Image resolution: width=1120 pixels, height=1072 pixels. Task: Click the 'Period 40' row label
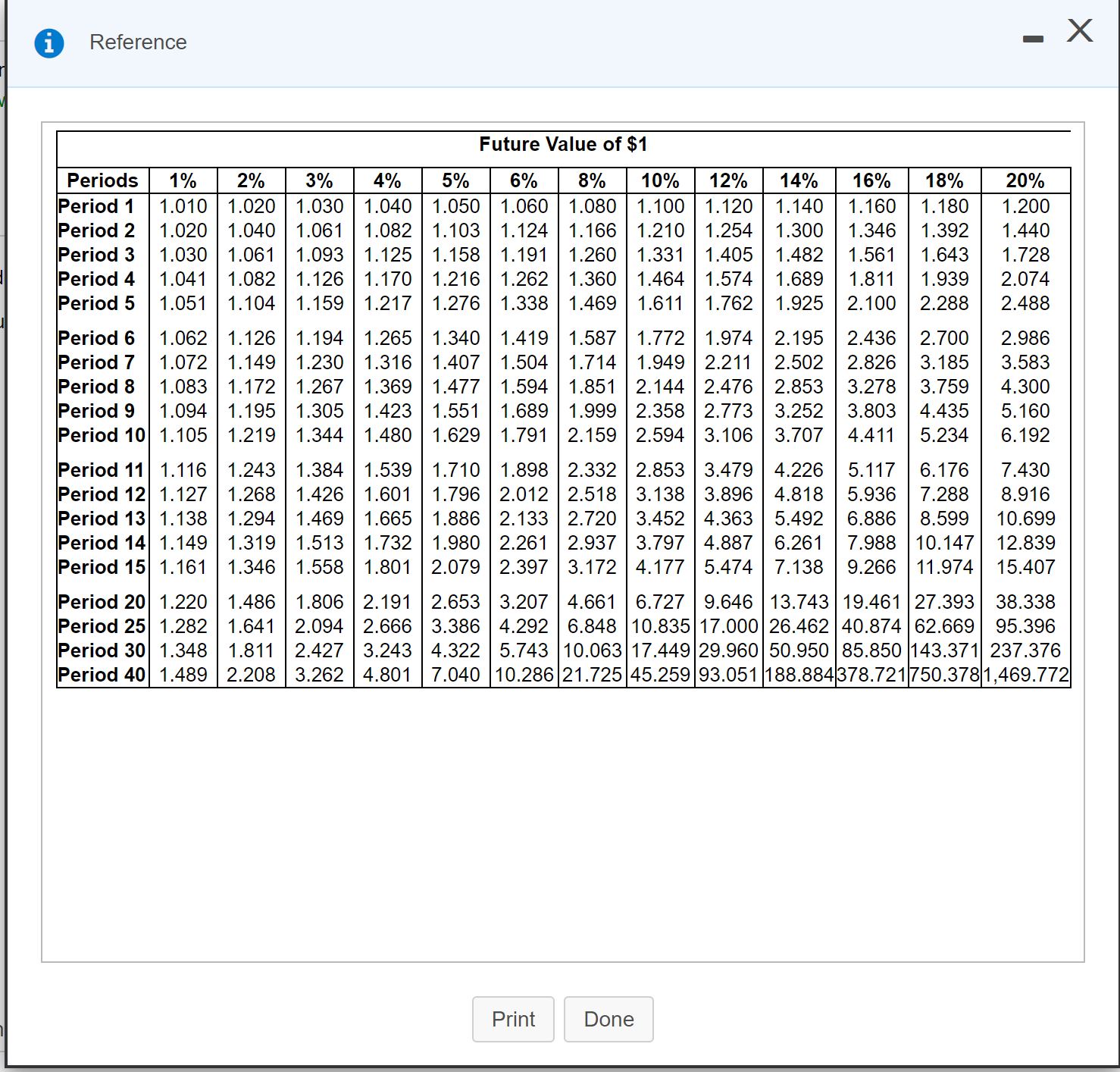(x=102, y=675)
